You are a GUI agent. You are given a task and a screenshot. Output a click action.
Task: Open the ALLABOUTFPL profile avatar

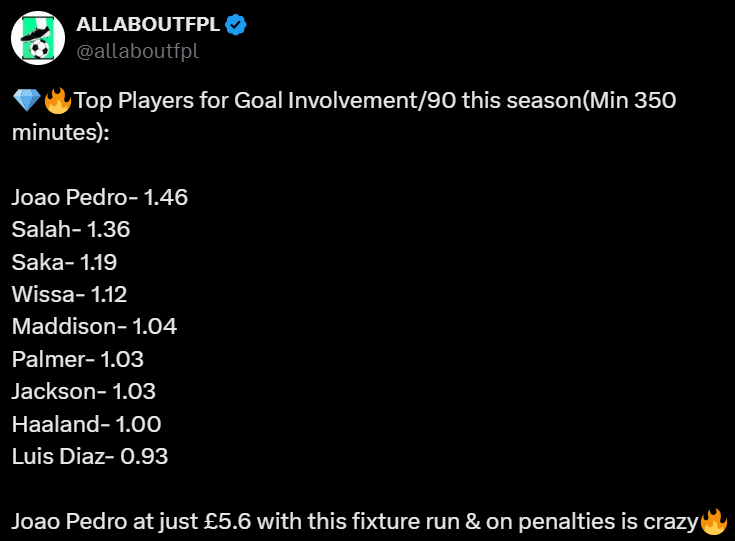pyautogui.click(x=38, y=38)
